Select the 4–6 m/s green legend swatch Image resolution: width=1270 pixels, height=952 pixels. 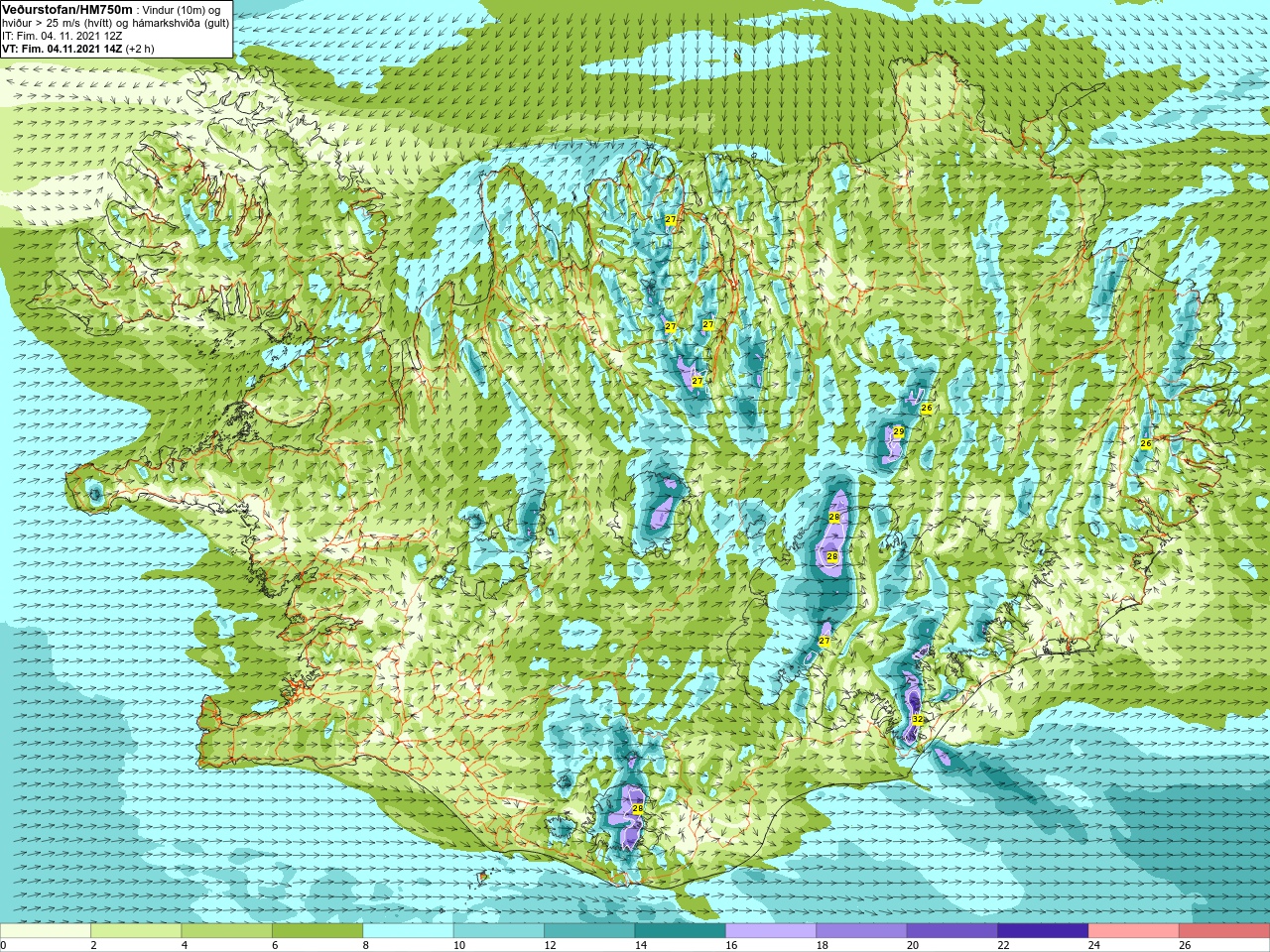227,930
